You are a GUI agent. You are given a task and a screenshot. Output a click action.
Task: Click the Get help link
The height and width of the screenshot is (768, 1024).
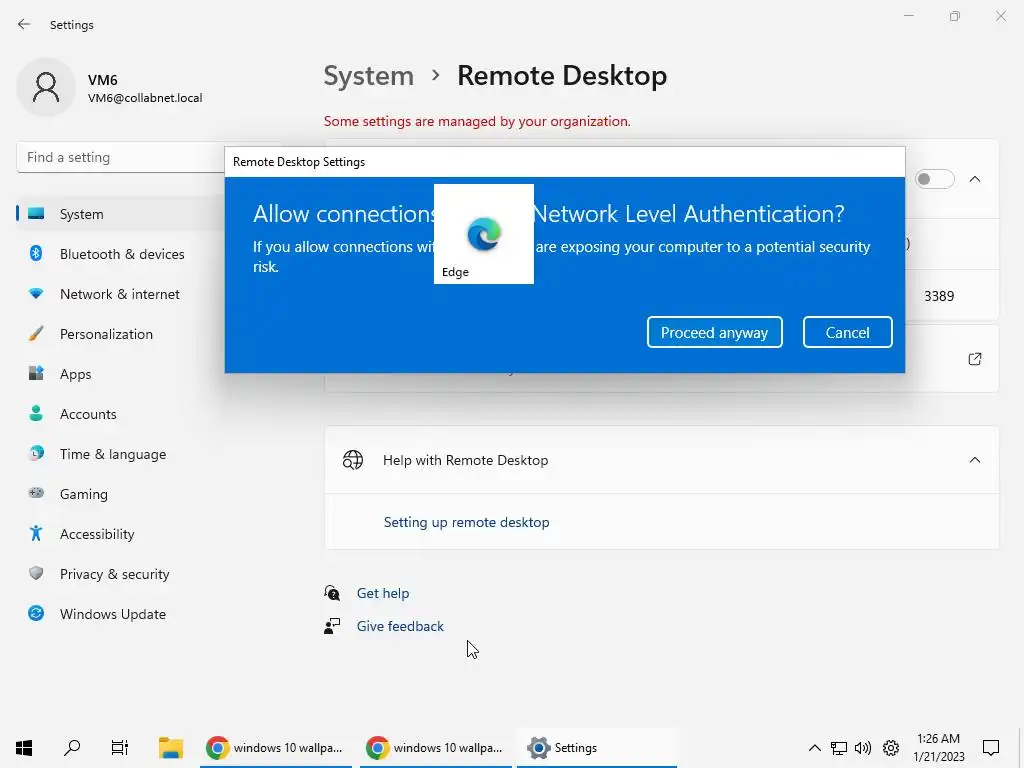tap(383, 593)
